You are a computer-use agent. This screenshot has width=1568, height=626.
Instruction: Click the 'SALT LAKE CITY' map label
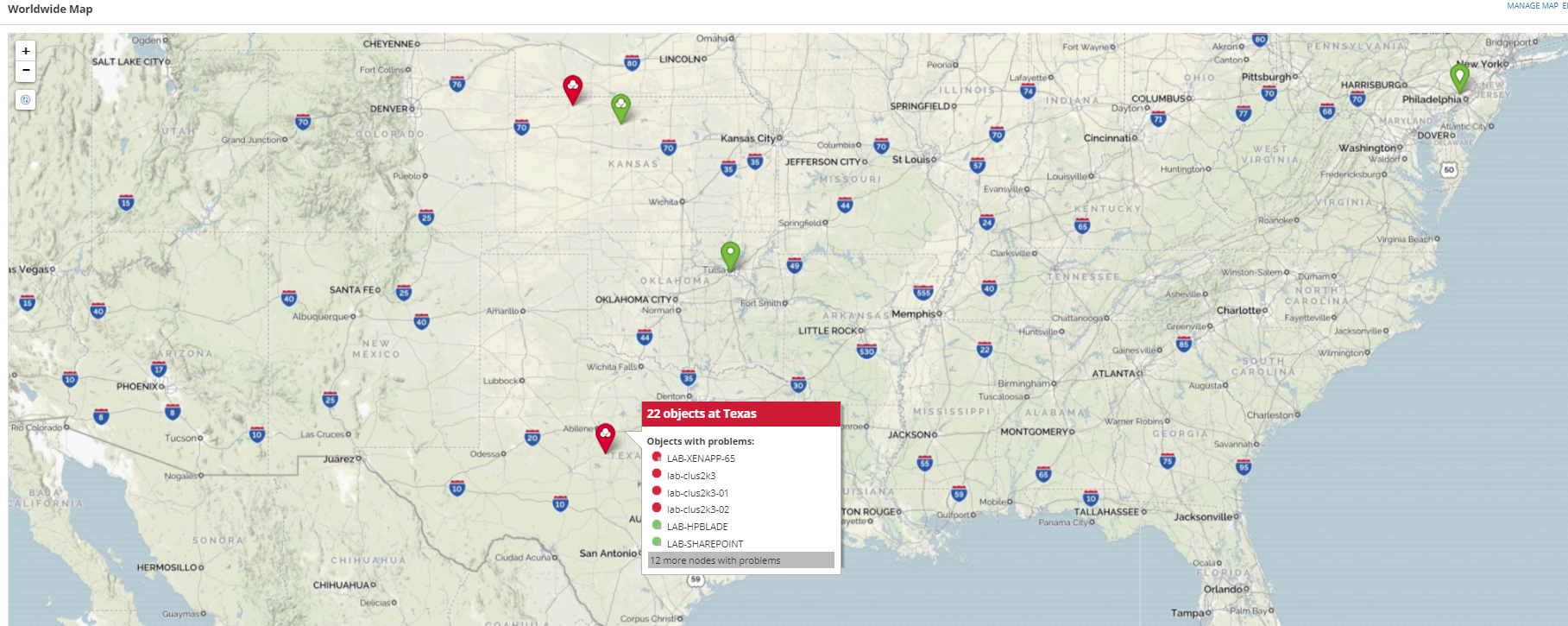click(129, 61)
